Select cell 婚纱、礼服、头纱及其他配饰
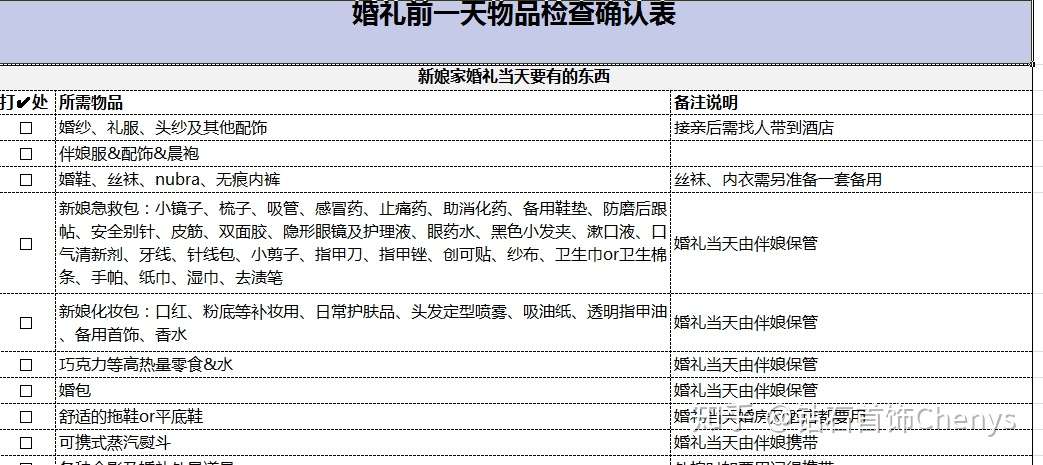The image size is (1043, 465). (363, 128)
